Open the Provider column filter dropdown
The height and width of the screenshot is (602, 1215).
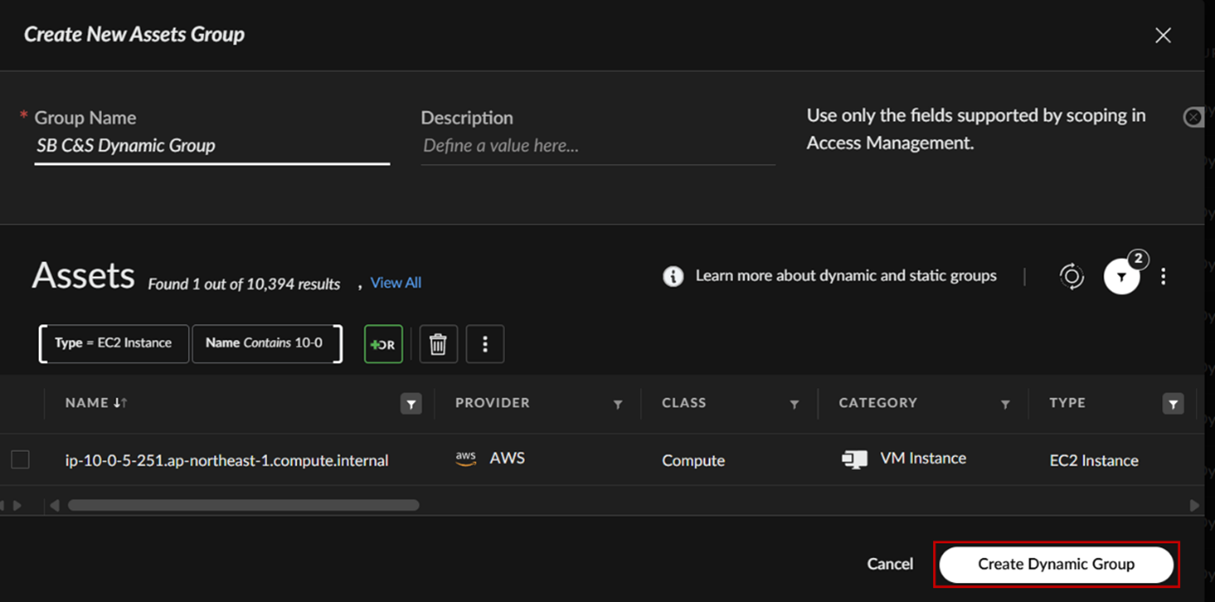(617, 404)
